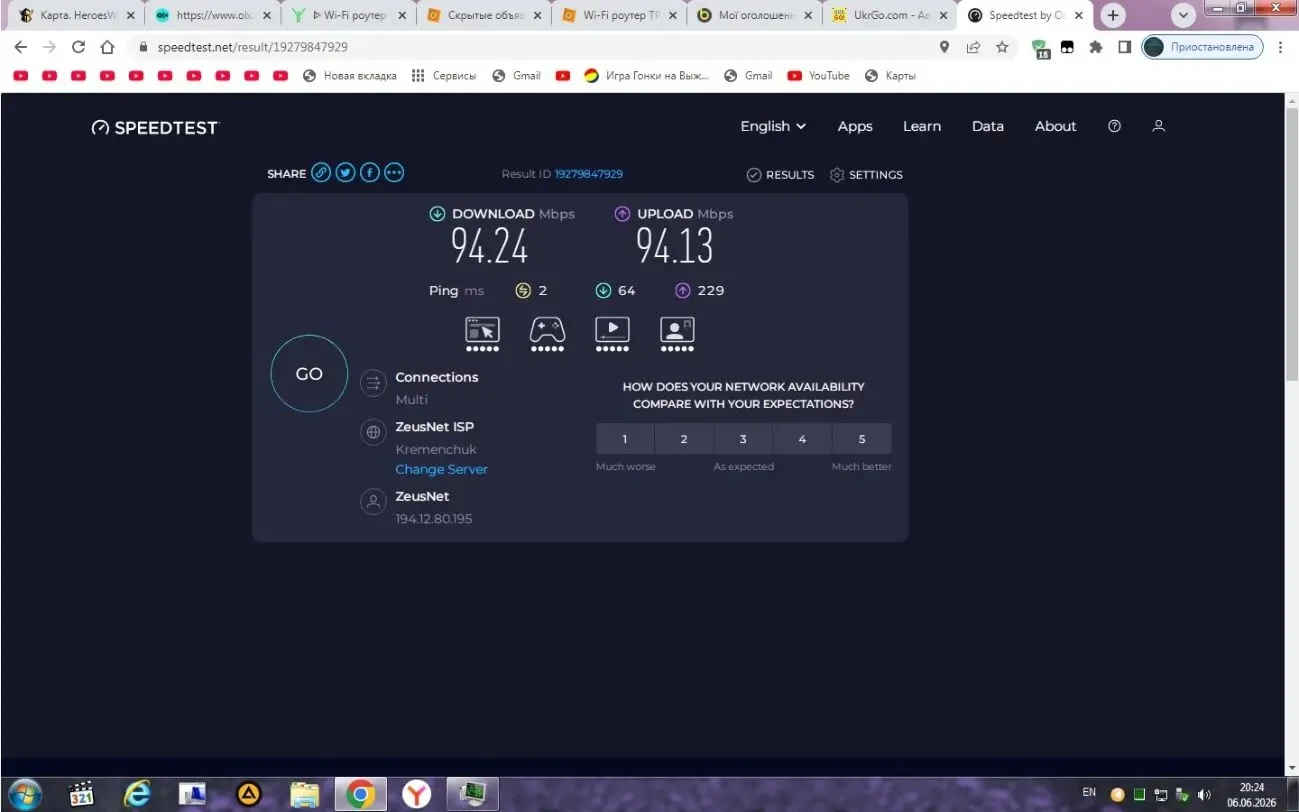
Task: Switch to the Мої оголошення tab
Action: click(753, 16)
